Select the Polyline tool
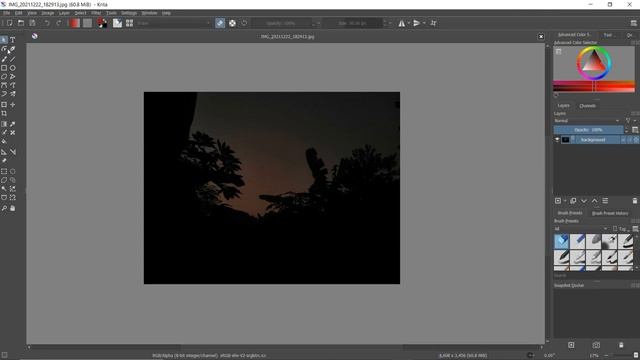Image resolution: width=640 pixels, height=360 pixels. coord(13,76)
